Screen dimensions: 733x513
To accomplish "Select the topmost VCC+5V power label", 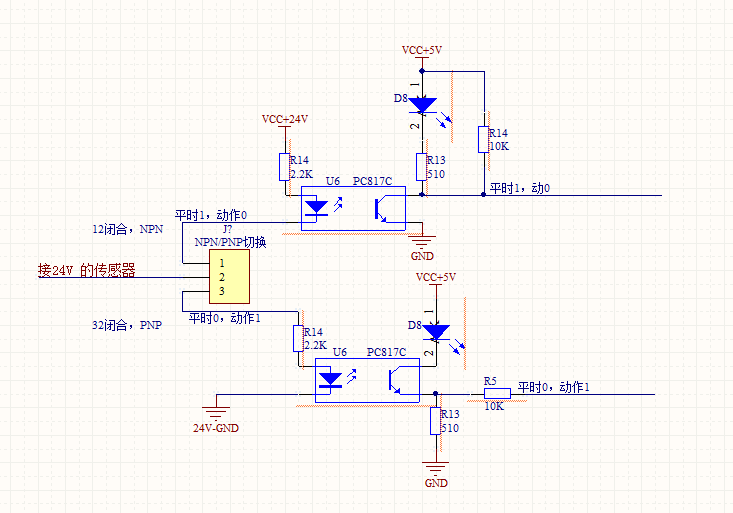I will [421, 50].
